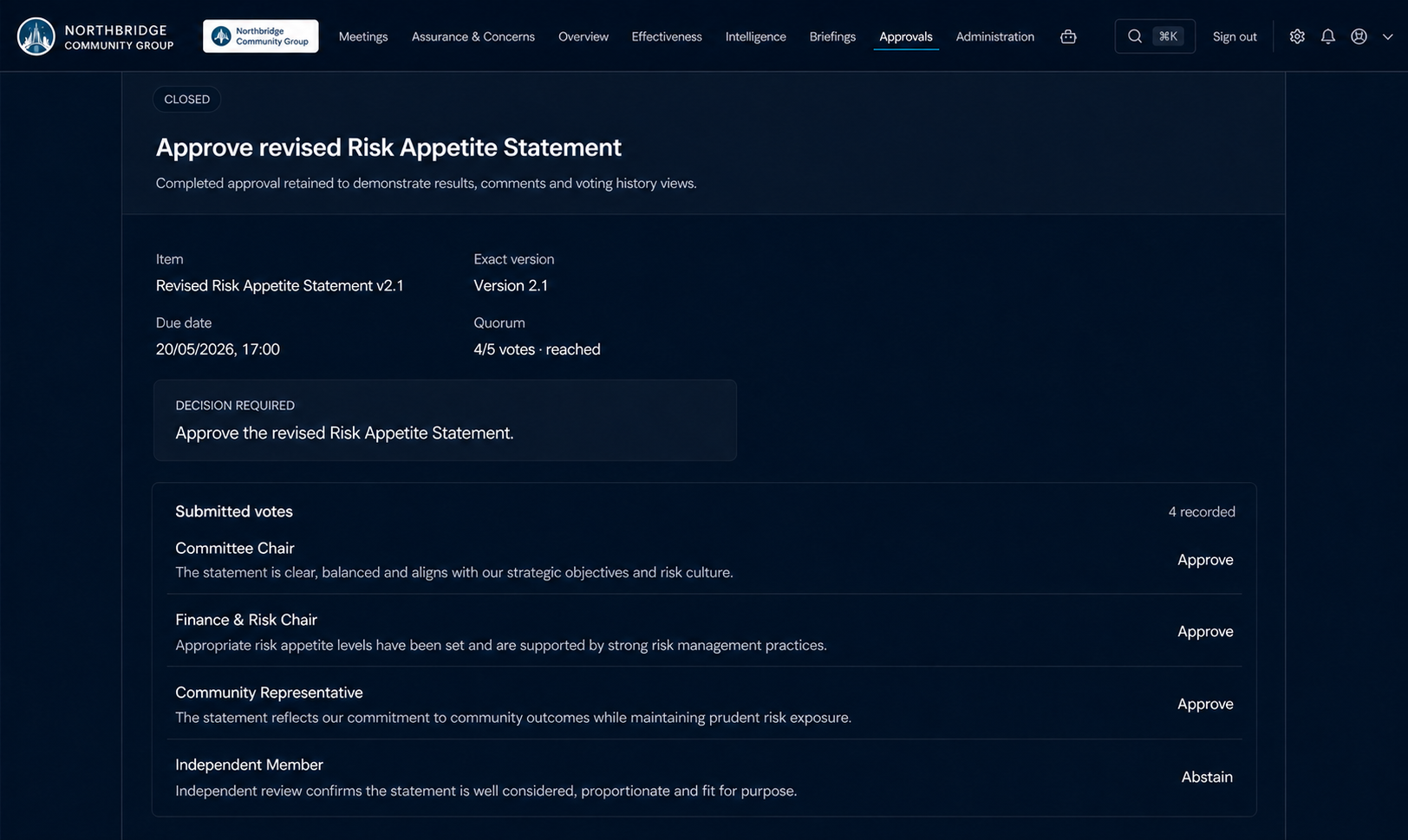Click the Committee Chair's Approve vote
Screen dimensions: 1408x840
tap(1205, 560)
